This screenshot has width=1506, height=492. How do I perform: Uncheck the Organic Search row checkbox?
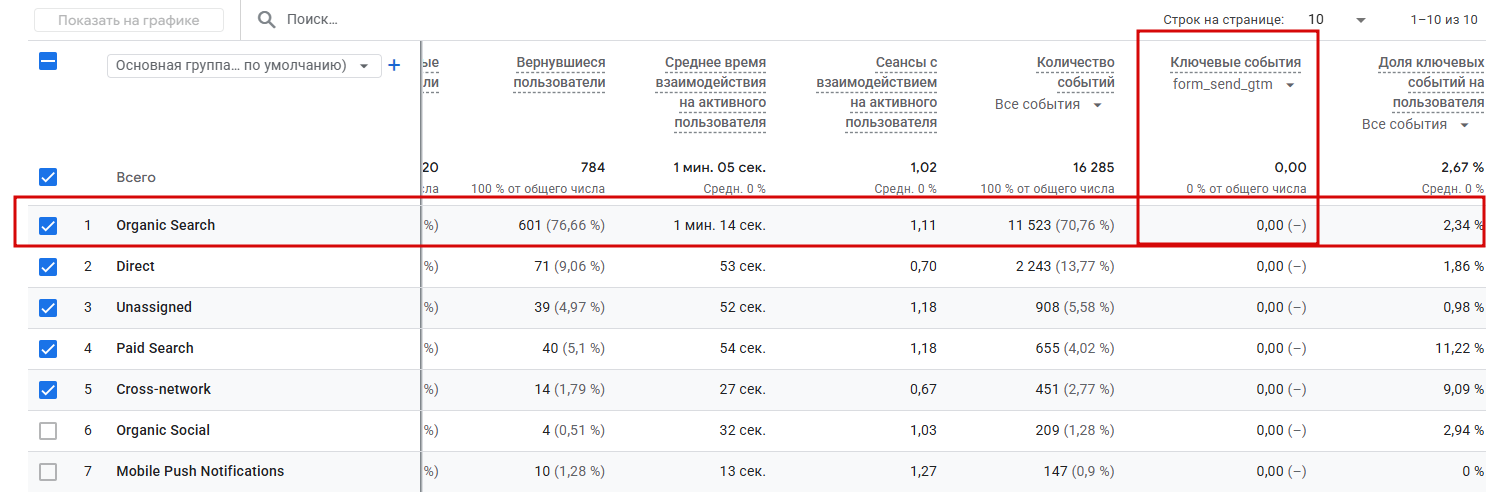(48, 226)
